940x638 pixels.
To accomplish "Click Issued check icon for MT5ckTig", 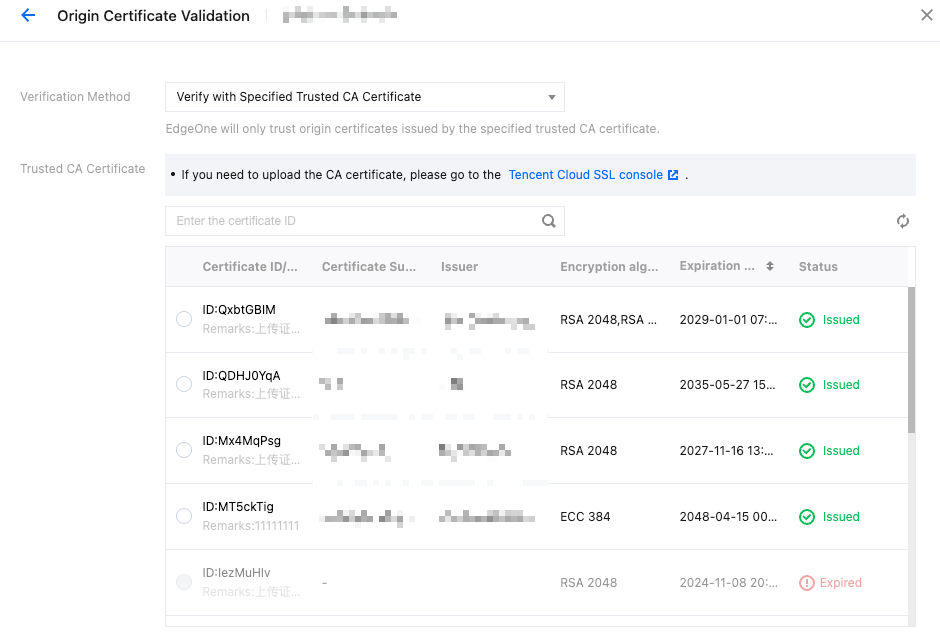I will click(807, 517).
